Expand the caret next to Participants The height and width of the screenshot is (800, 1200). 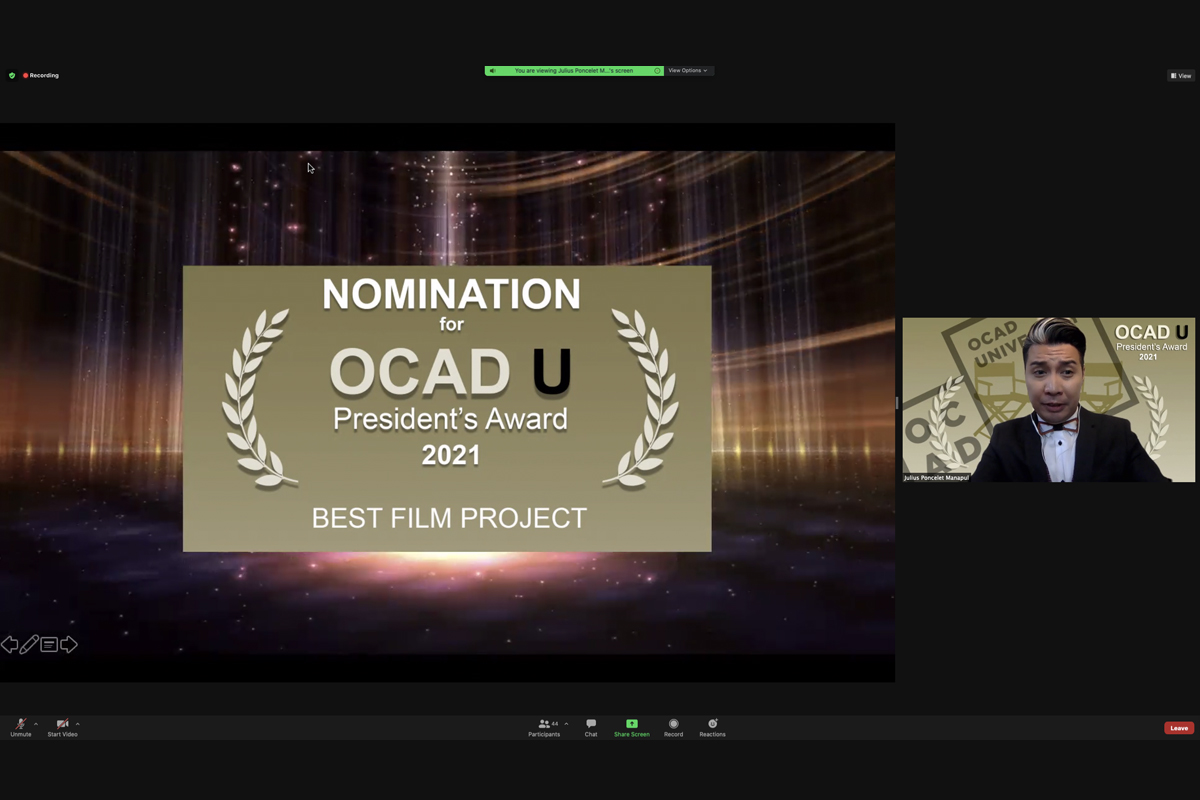(x=566, y=724)
